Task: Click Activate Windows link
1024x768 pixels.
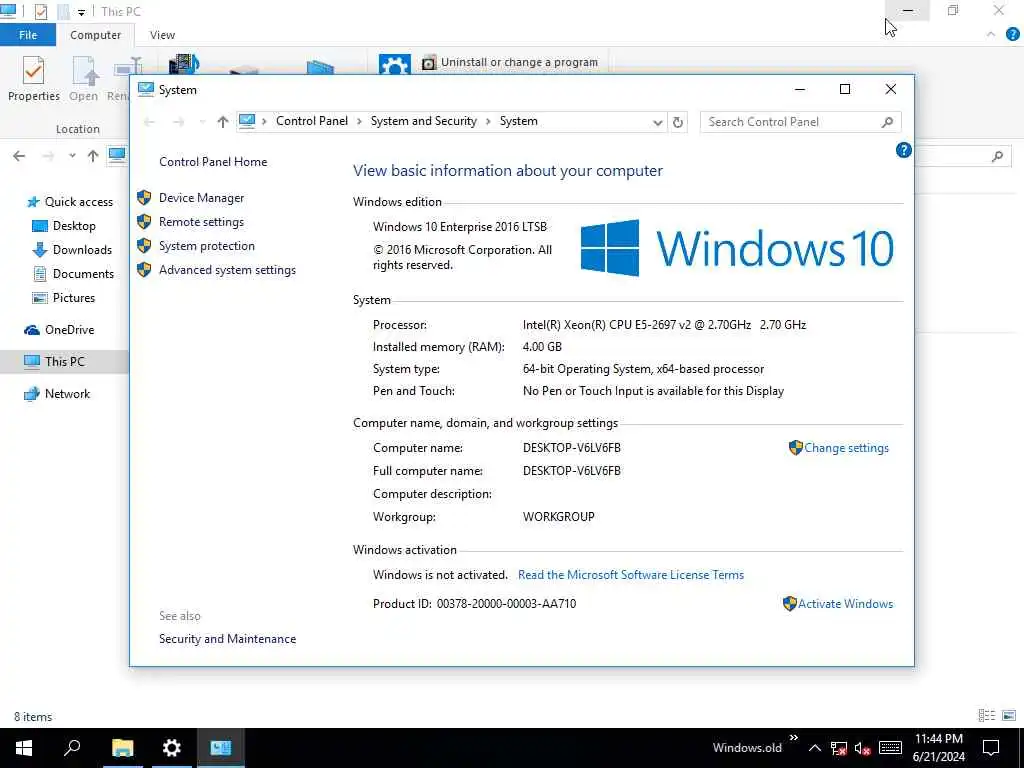Action: tap(845, 604)
